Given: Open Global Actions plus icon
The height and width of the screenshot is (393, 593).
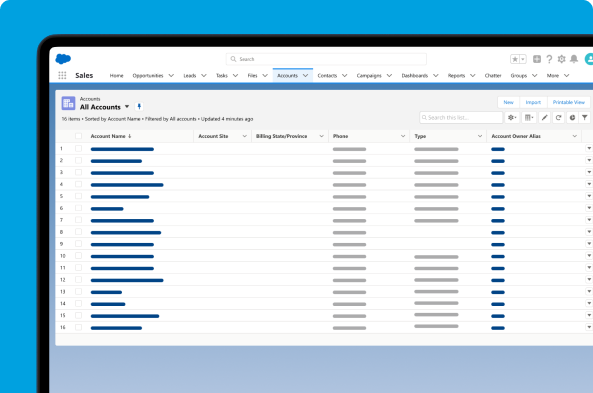Looking at the screenshot, I should pos(537,59).
